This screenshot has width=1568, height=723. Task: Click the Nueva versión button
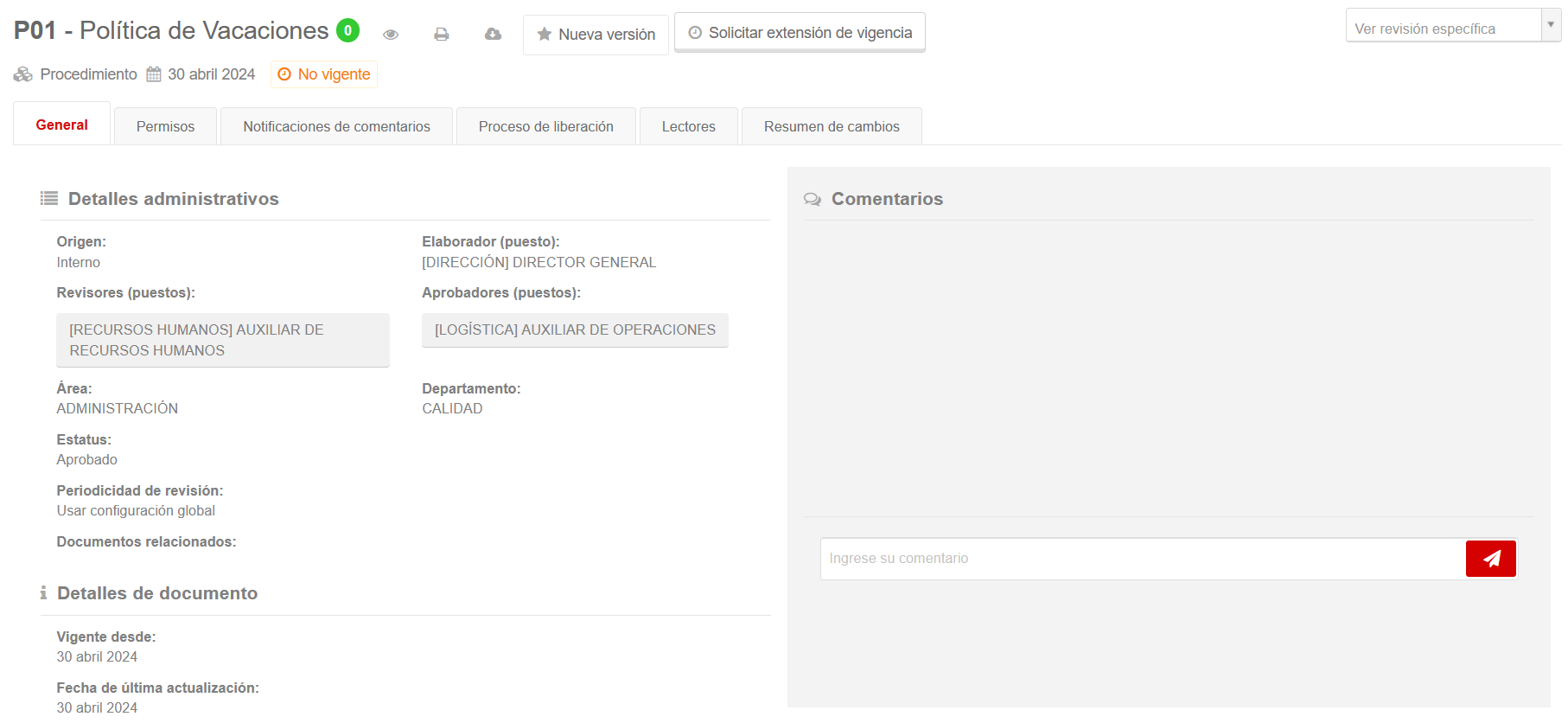(x=596, y=35)
